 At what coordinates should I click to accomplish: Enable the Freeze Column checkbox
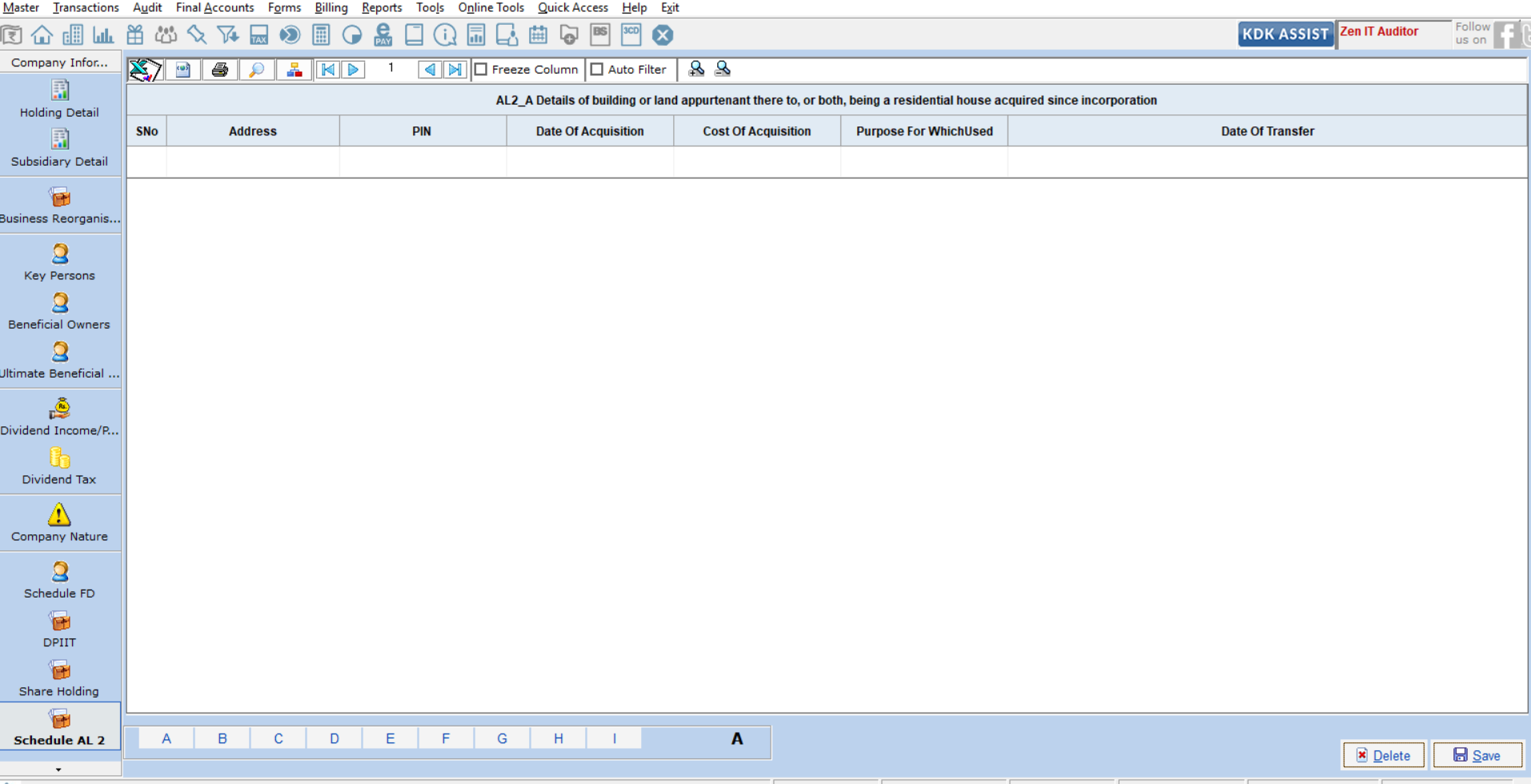[x=481, y=70]
